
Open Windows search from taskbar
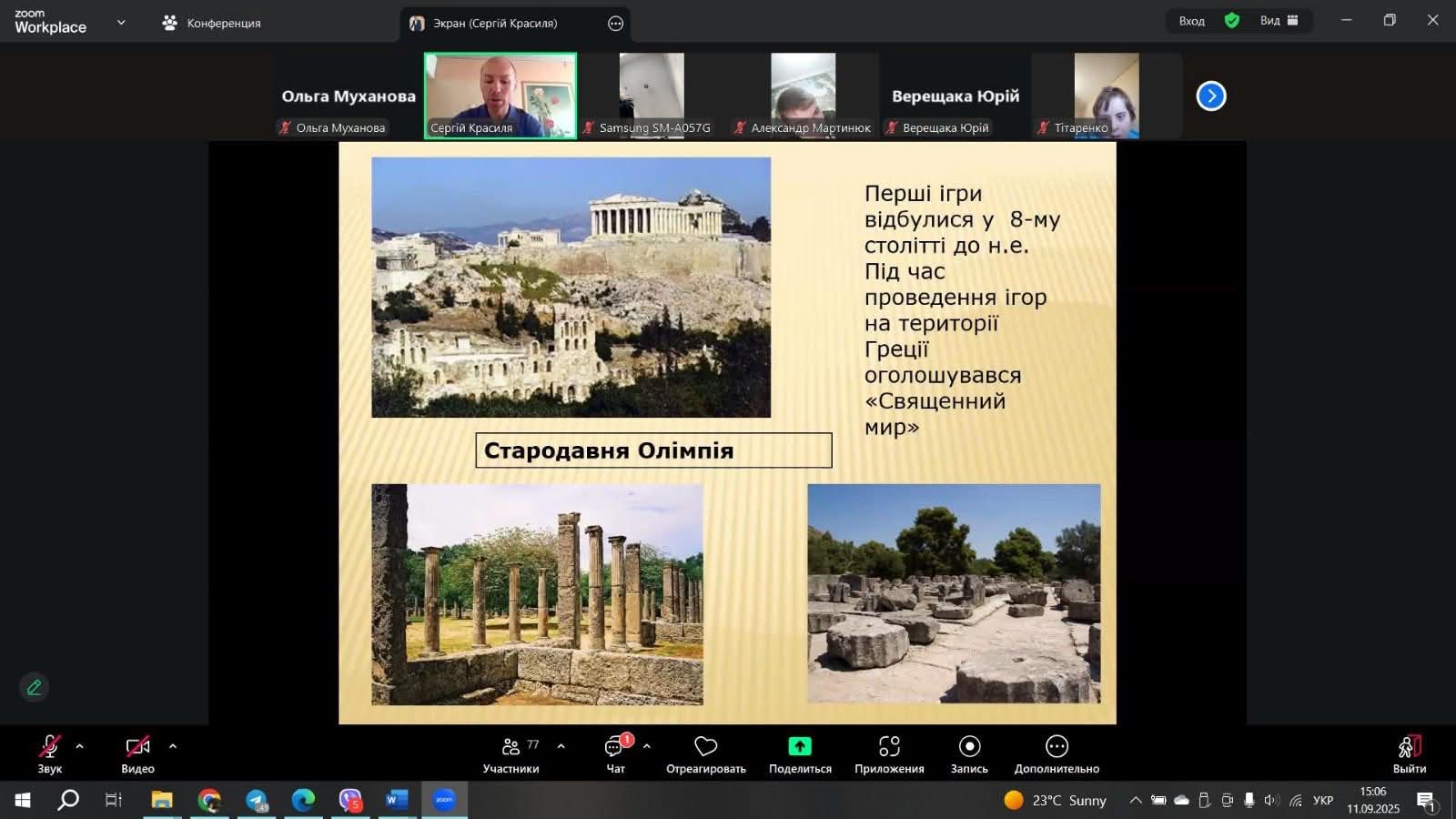pyautogui.click(x=68, y=800)
